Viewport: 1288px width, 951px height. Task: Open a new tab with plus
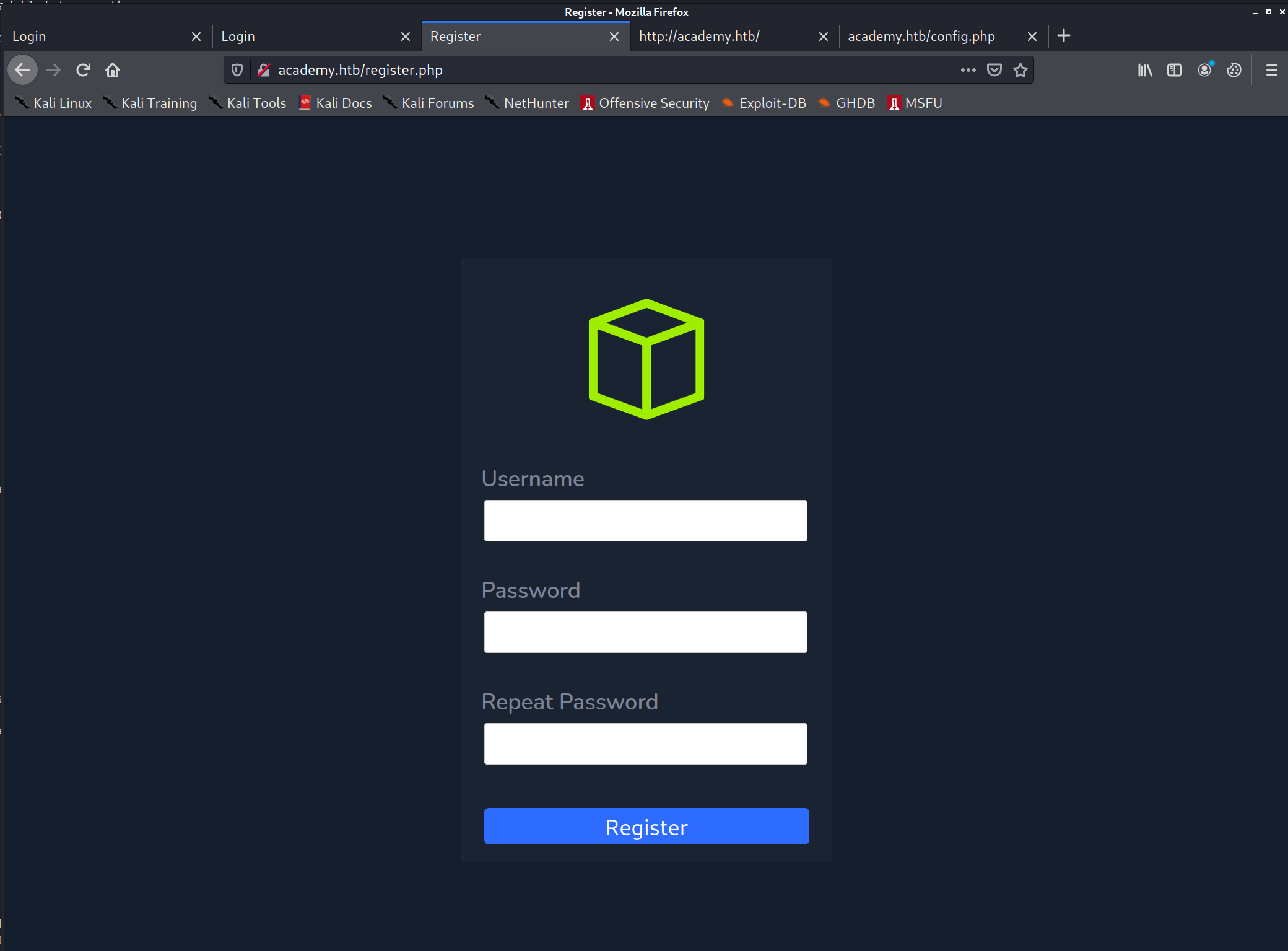[1064, 36]
